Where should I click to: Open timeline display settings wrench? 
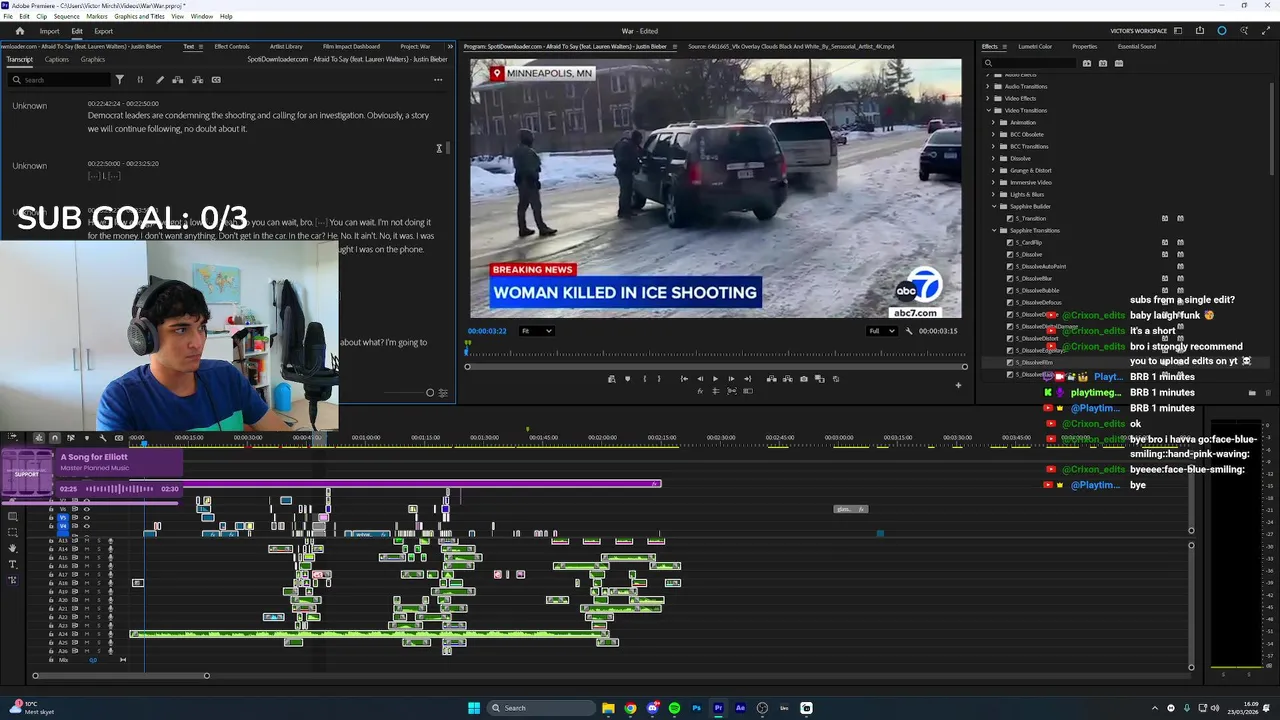tap(103, 437)
